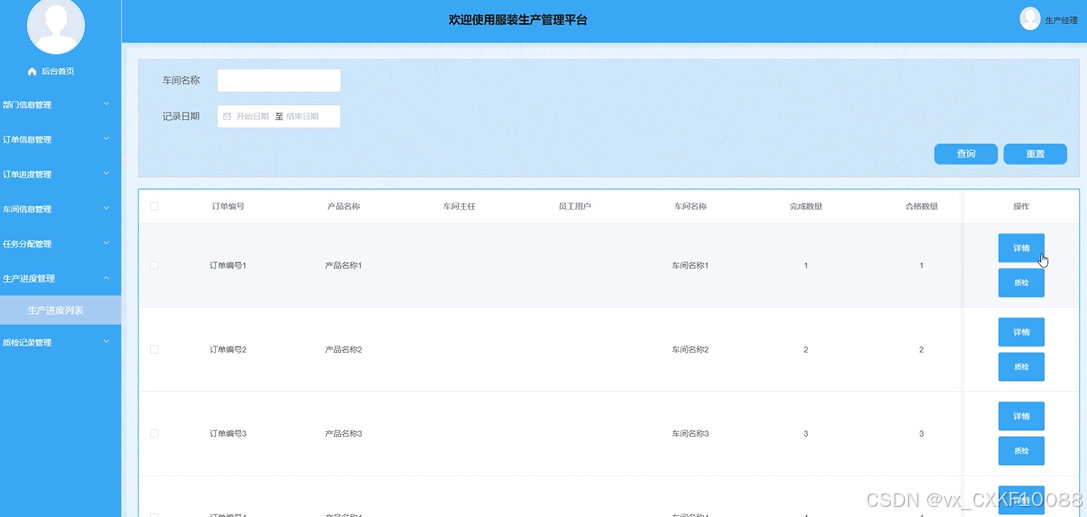Open 订单信息管理 menu item
The height and width of the screenshot is (517, 1087).
[60, 139]
